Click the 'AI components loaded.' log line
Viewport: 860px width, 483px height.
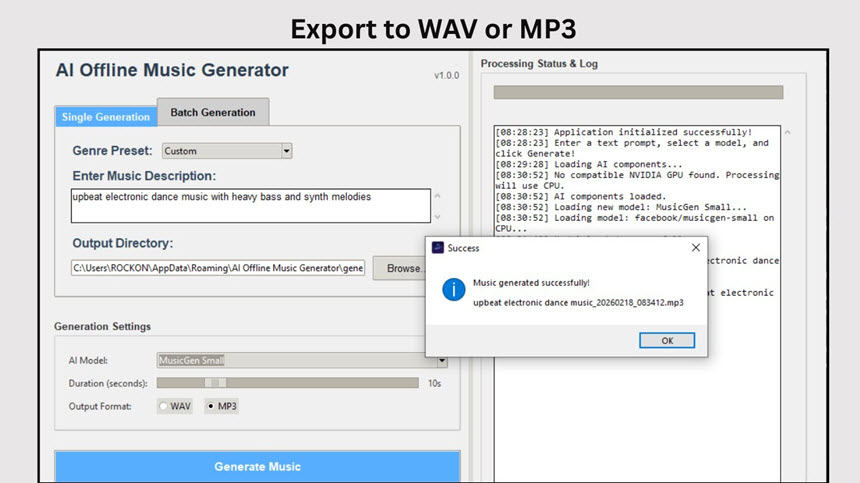pos(580,196)
